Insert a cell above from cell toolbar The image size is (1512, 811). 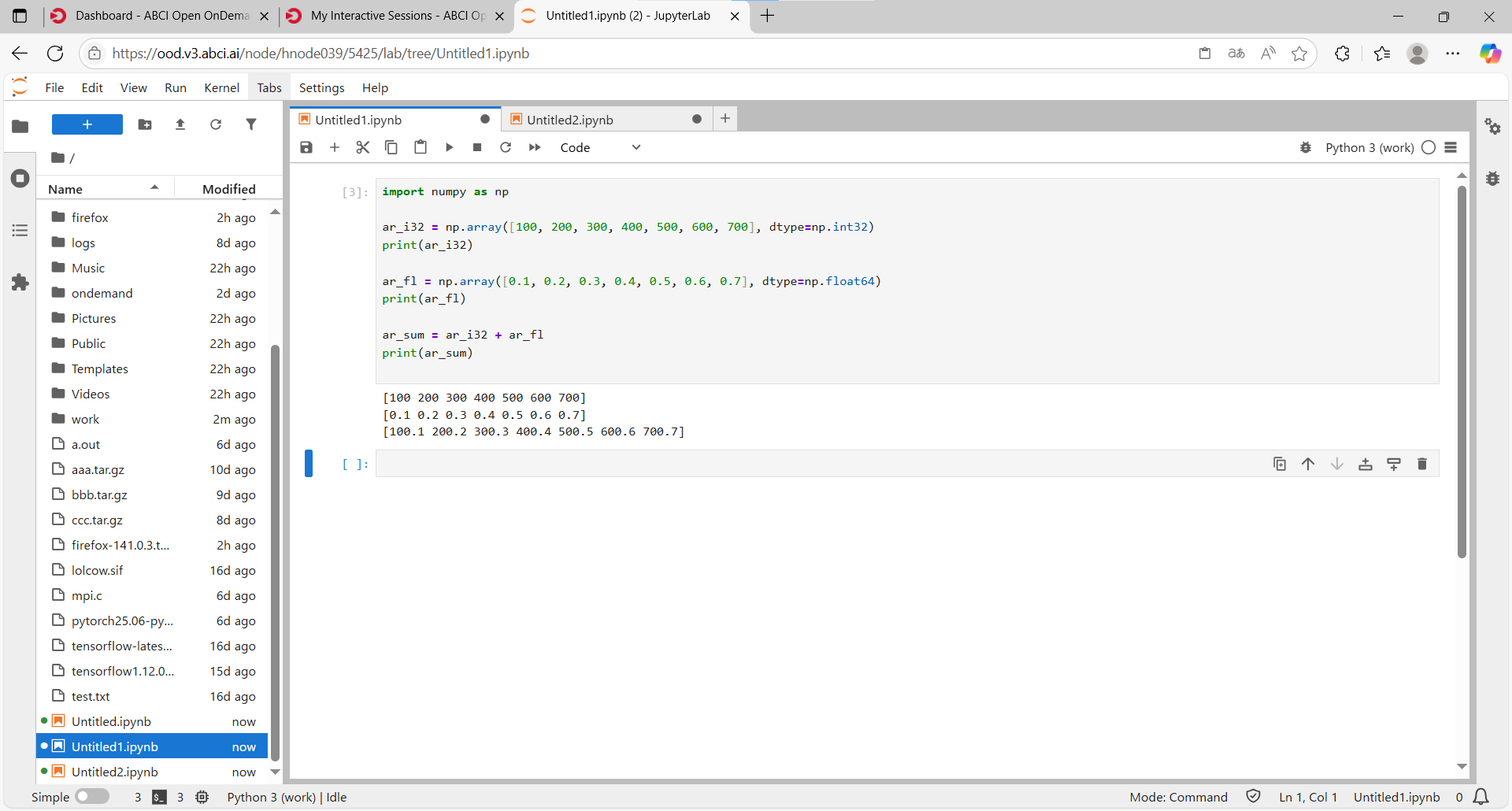(x=1366, y=464)
